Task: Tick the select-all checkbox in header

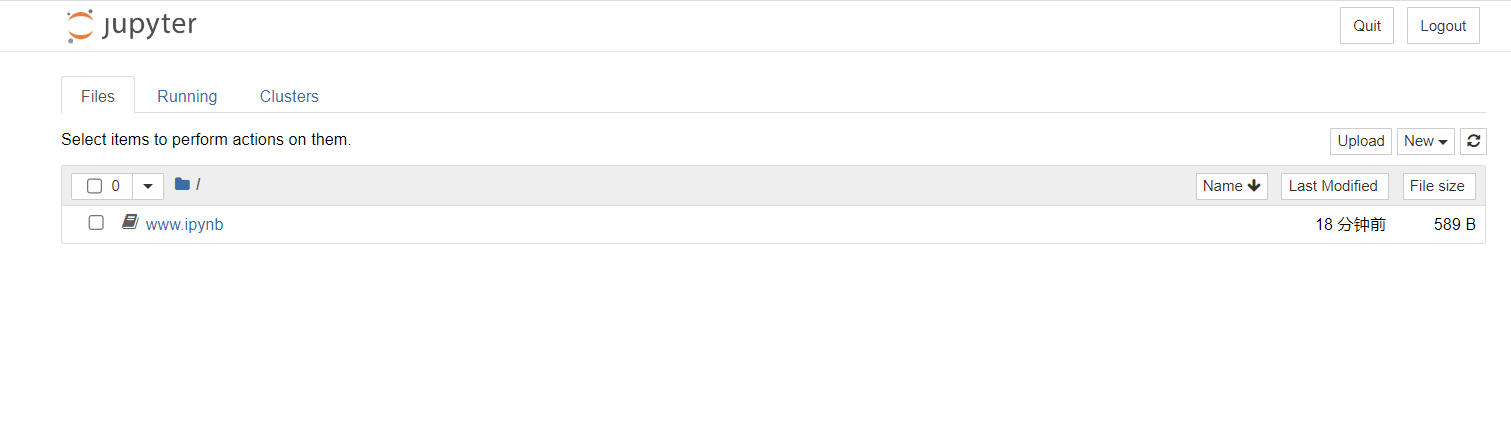Action: click(94, 186)
